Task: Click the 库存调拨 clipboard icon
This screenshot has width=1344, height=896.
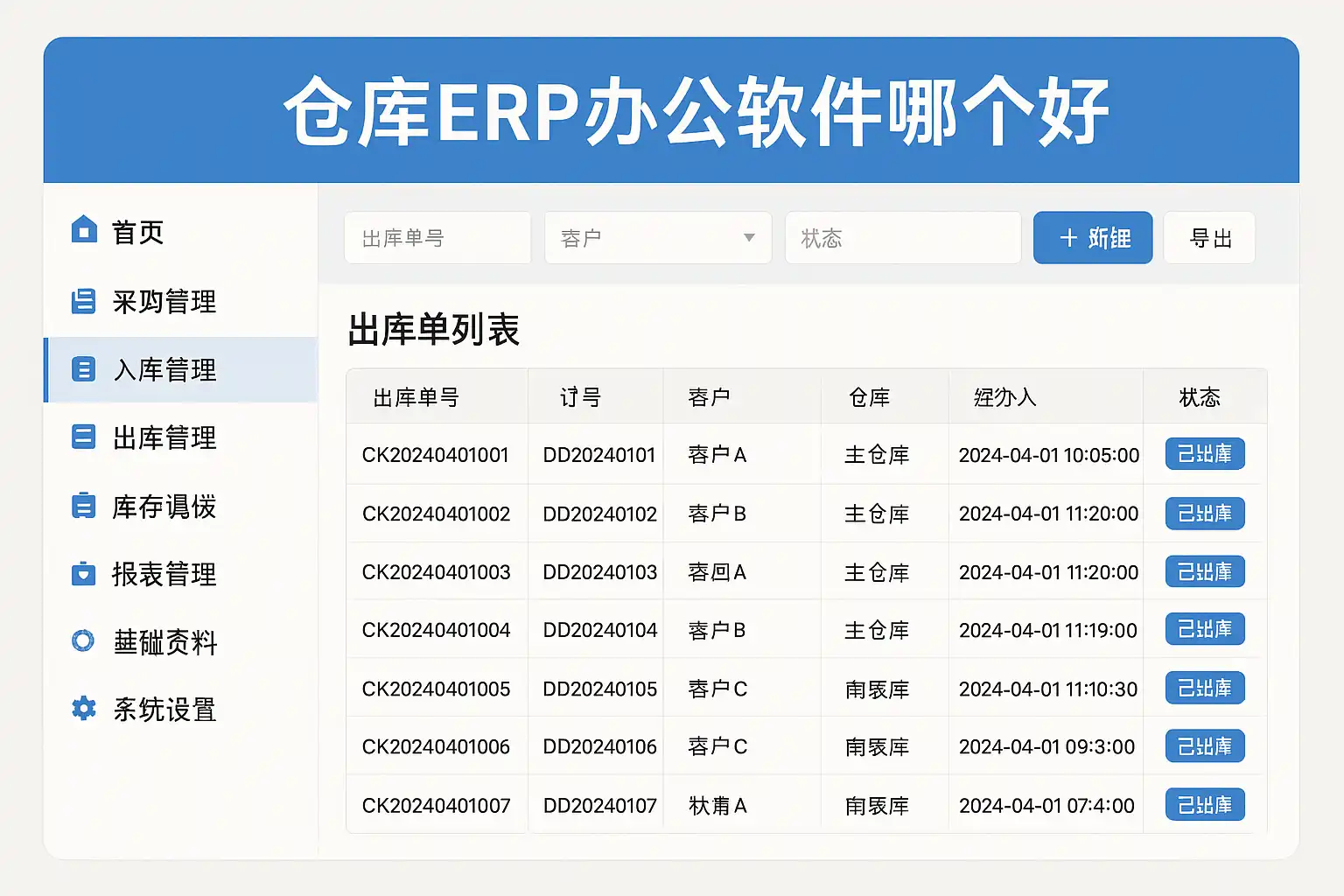Action: pyautogui.click(x=83, y=506)
